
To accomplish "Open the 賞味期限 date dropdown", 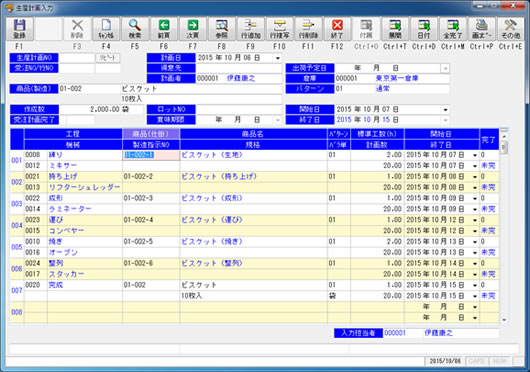I will pos(278,120).
